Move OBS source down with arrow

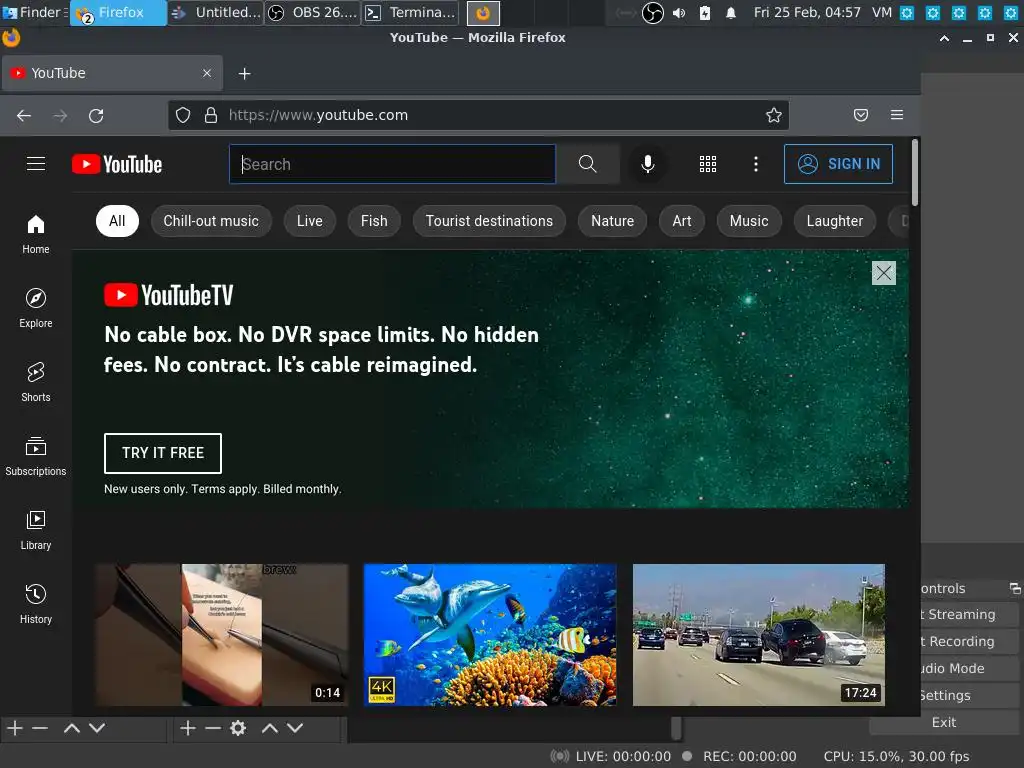[x=295, y=728]
